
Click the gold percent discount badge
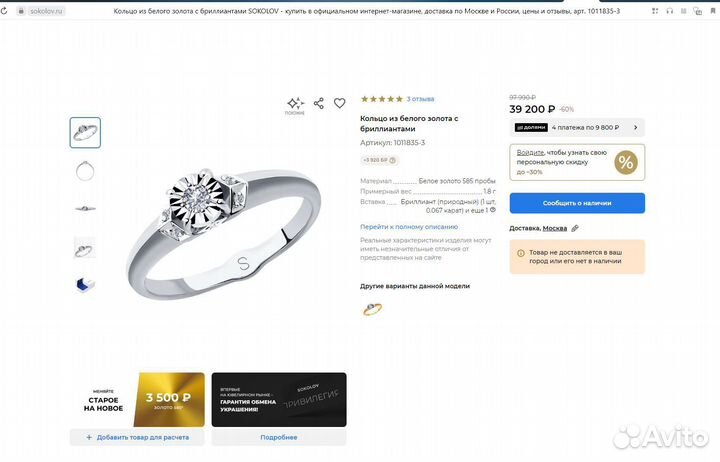626,162
